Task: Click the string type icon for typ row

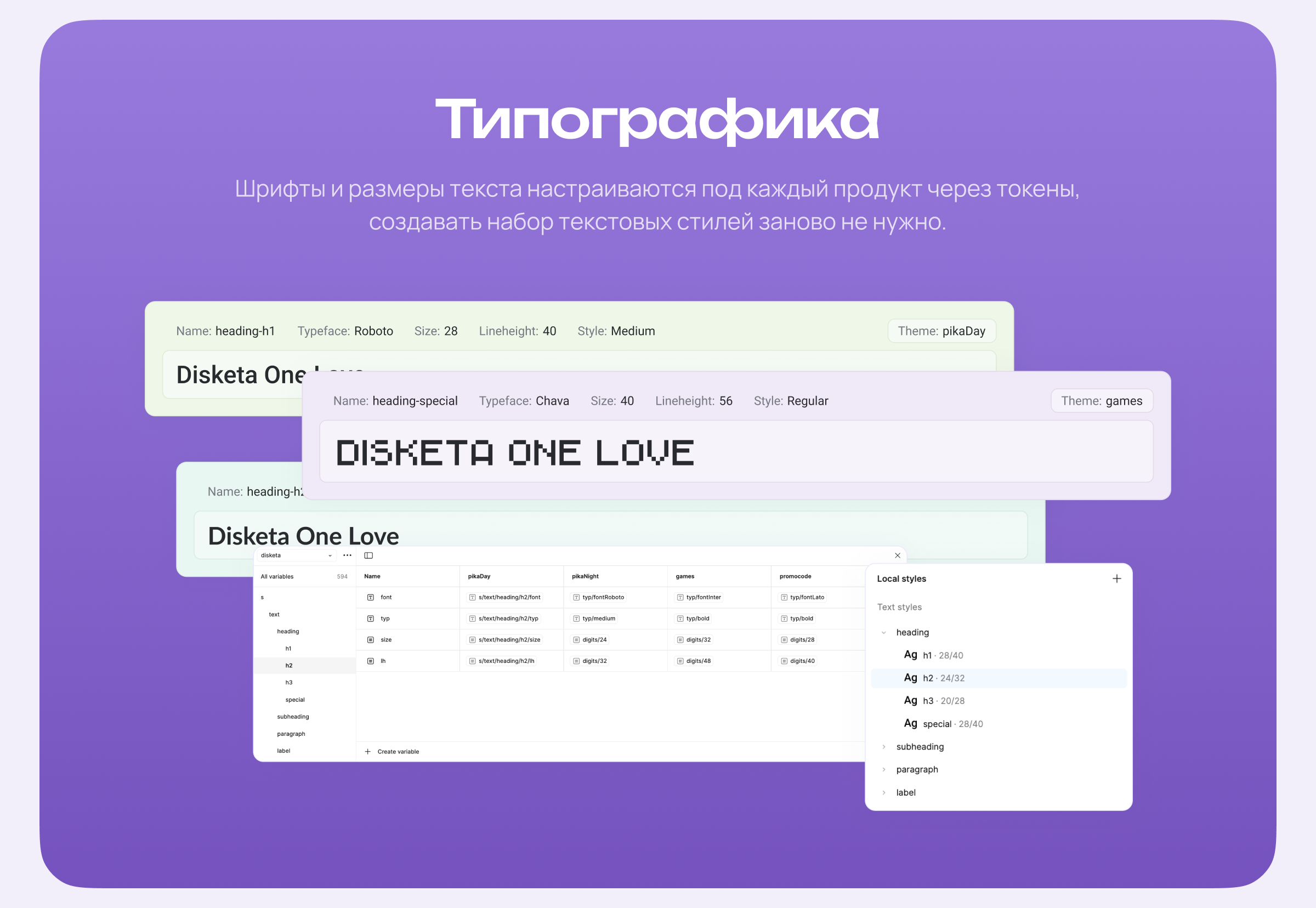Action: [370, 618]
